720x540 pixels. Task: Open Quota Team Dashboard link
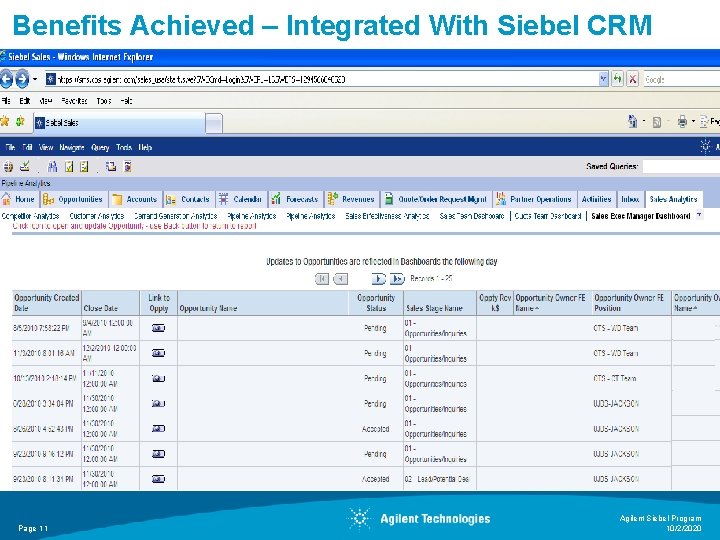pos(548,216)
